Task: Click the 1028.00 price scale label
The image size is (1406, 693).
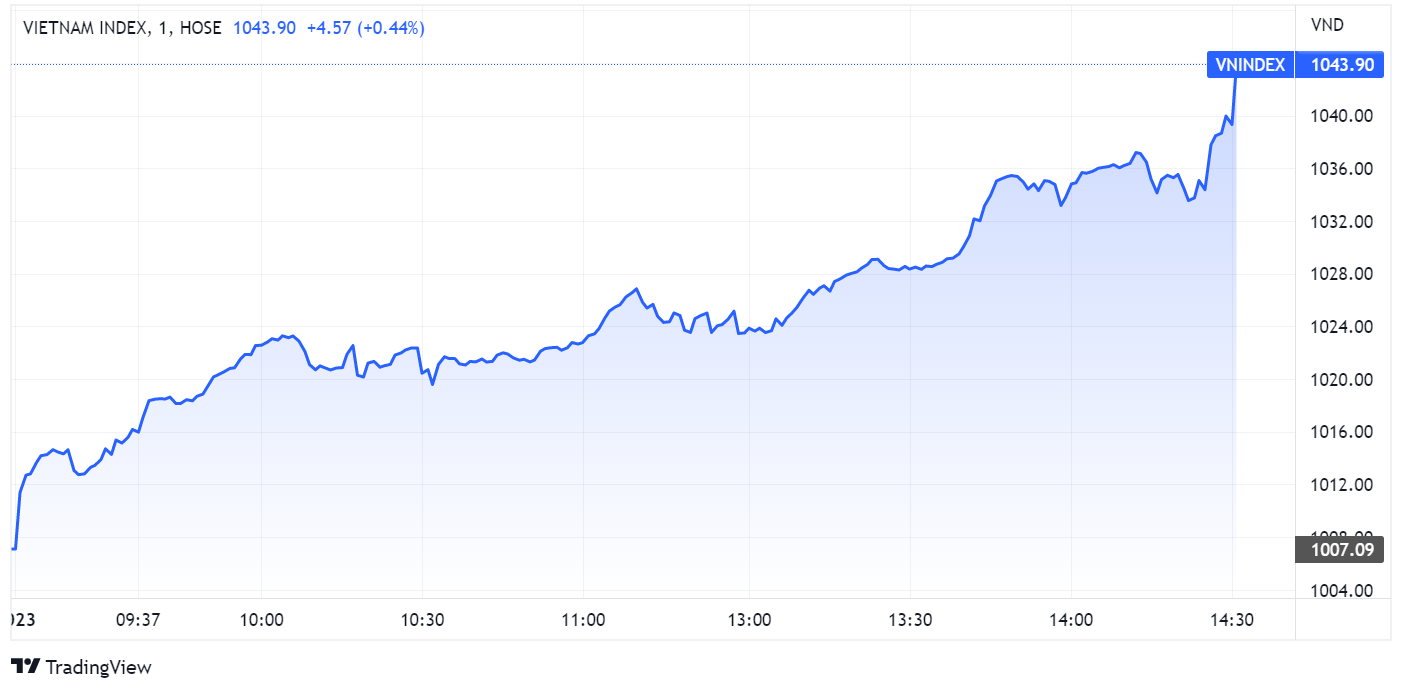Action: (x=1340, y=274)
